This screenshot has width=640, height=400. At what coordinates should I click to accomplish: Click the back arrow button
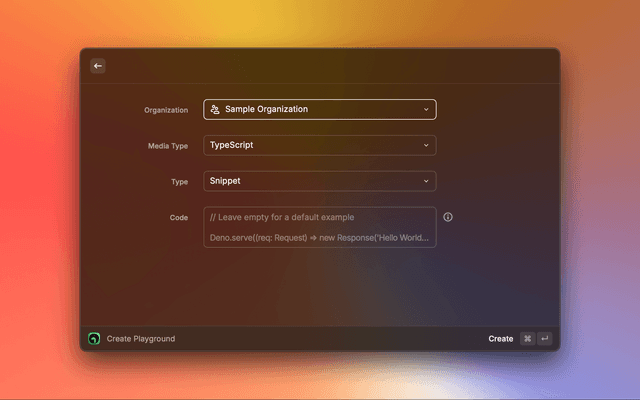click(x=97, y=66)
